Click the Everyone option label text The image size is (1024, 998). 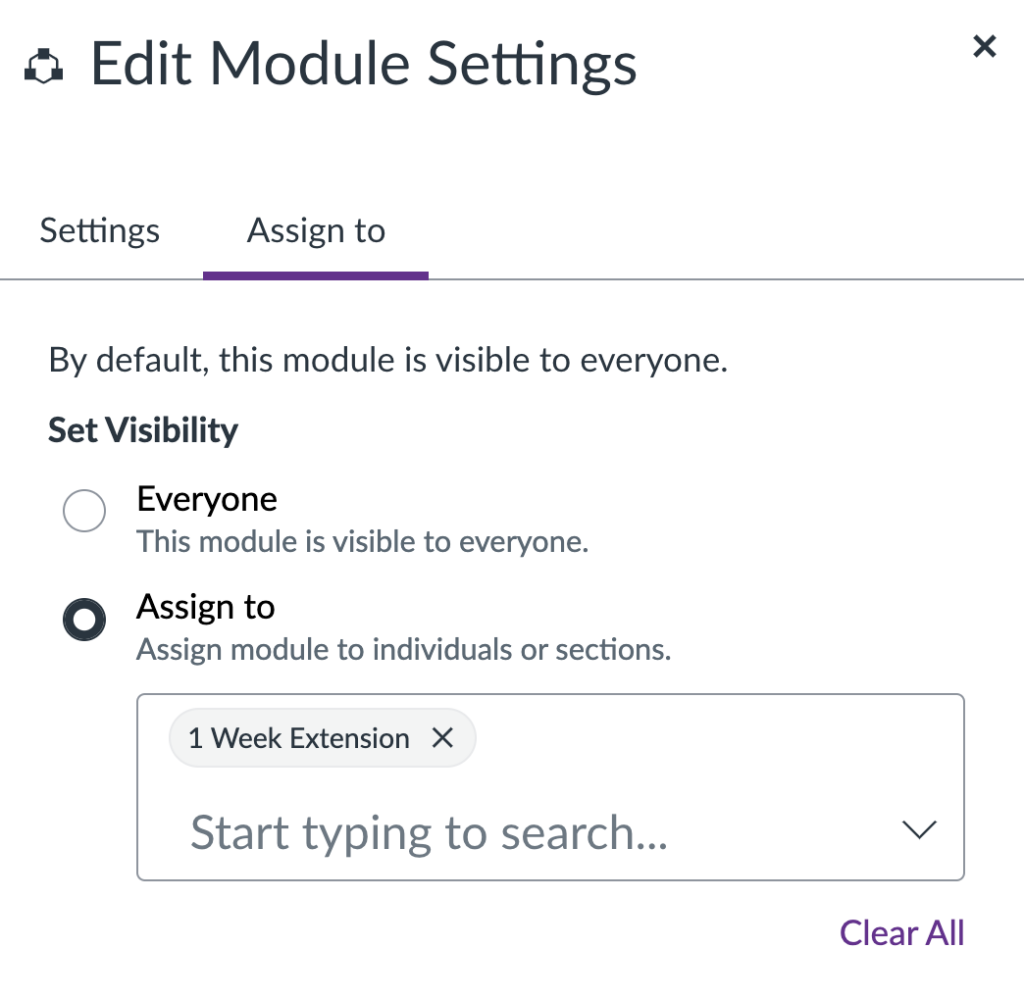[207, 498]
